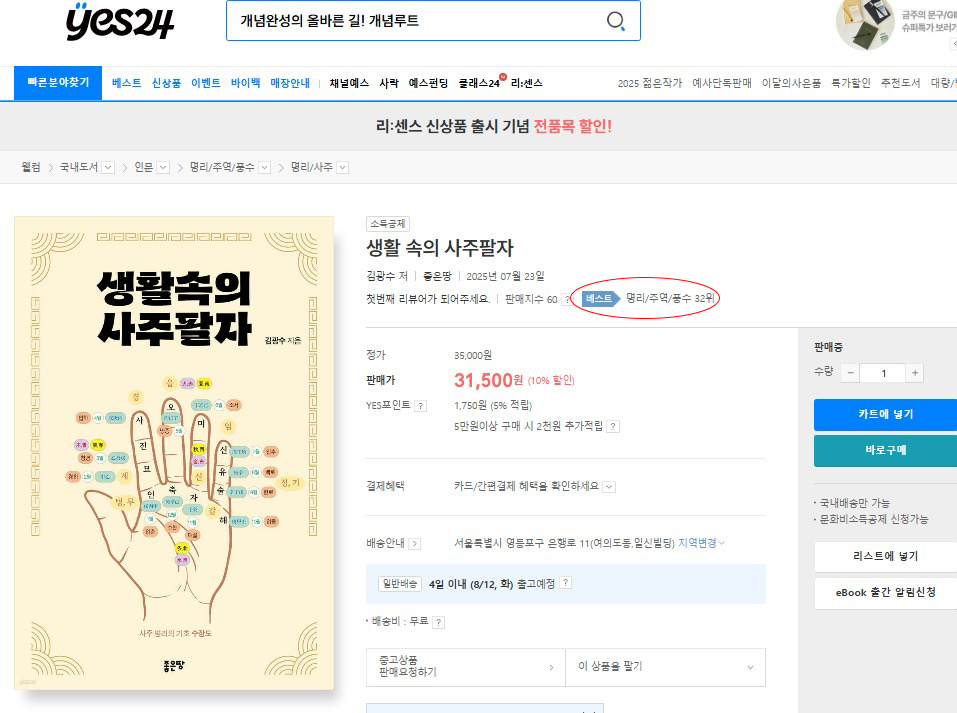The width and height of the screenshot is (957, 713).
Task: Open the 신상품 menu
Action: pyautogui.click(x=166, y=83)
